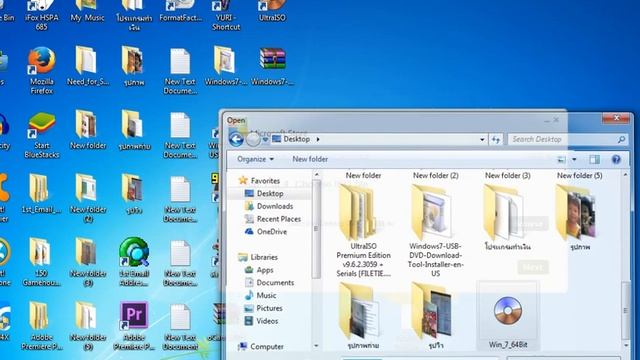640x360 pixels.
Task: Select the FormatFactory desktop shortcut
Action: (x=180, y=11)
